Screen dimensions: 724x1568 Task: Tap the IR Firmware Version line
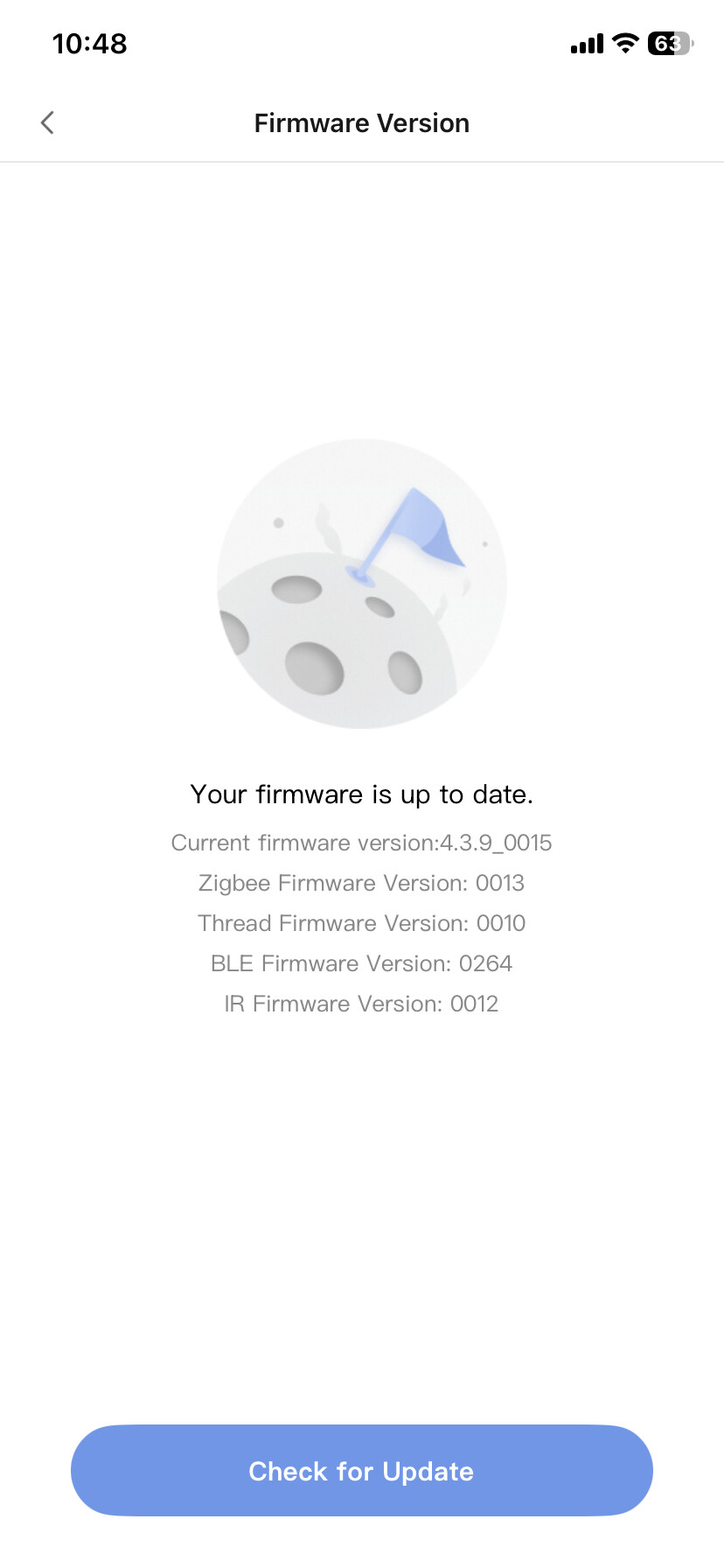point(361,1004)
